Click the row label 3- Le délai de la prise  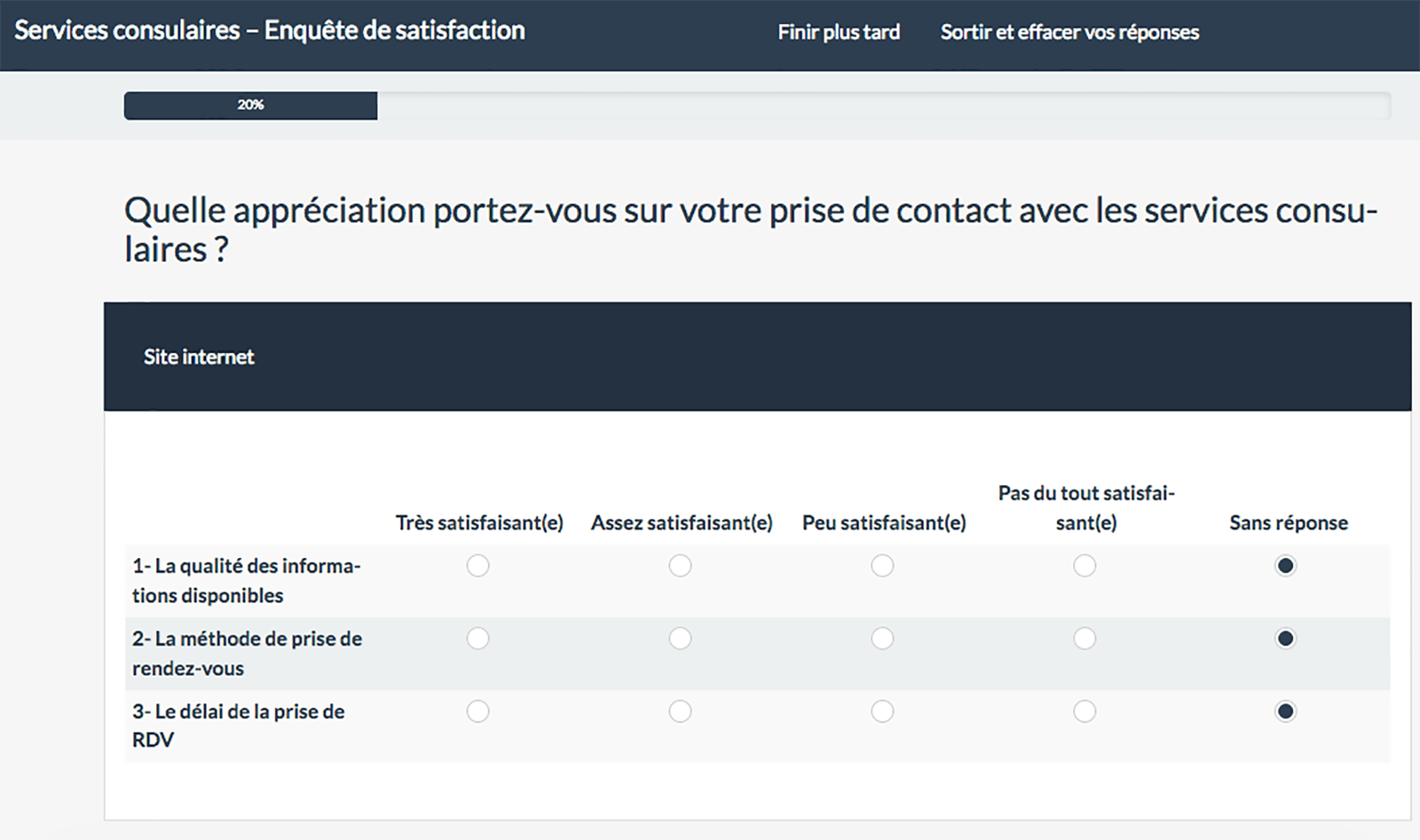pos(238,725)
